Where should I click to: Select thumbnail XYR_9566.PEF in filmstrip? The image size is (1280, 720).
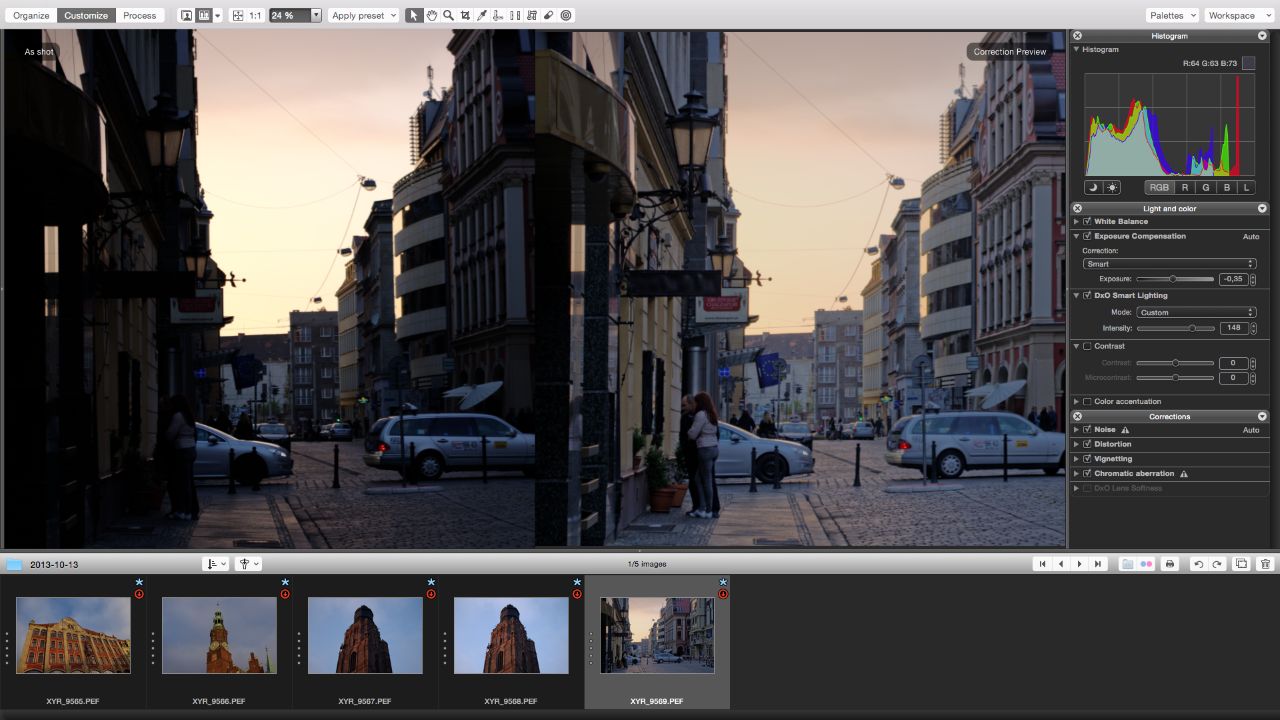click(219, 635)
